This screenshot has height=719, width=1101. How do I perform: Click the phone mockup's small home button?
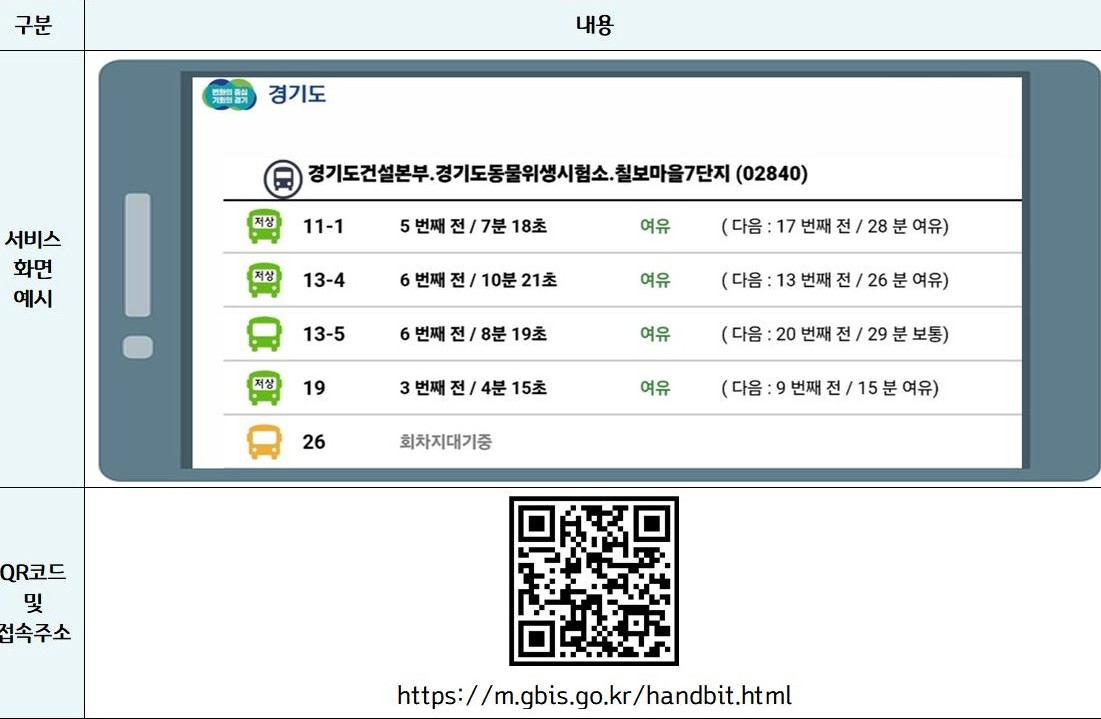point(138,348)
